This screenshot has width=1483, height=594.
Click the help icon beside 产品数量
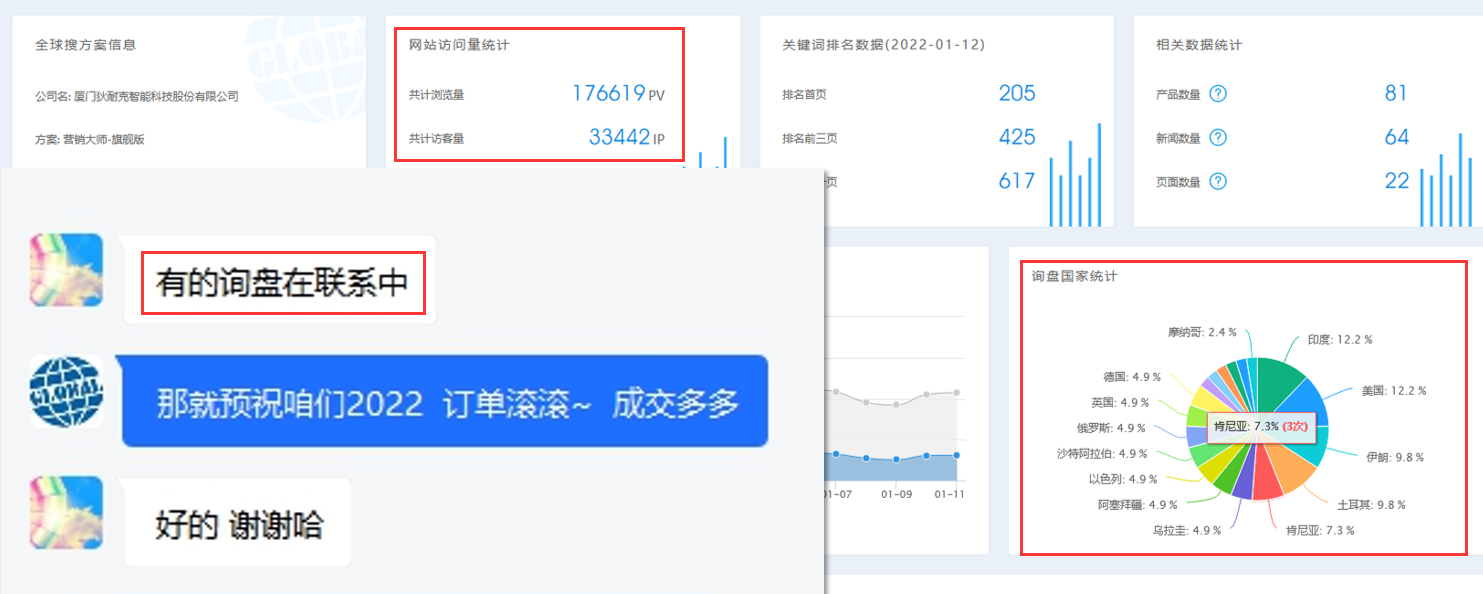tap(1218, 94)
